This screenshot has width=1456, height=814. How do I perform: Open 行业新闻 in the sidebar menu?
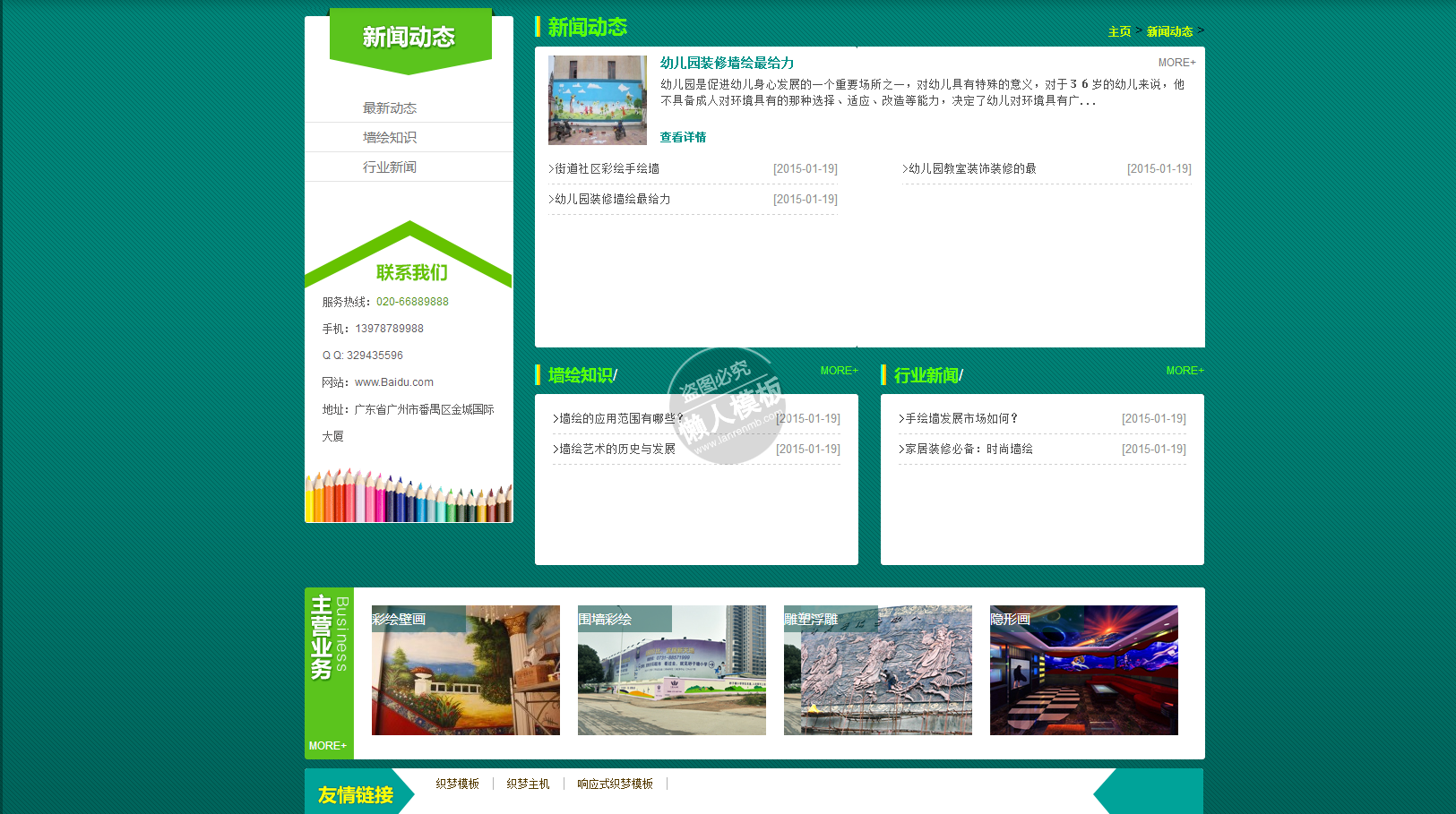390,167
